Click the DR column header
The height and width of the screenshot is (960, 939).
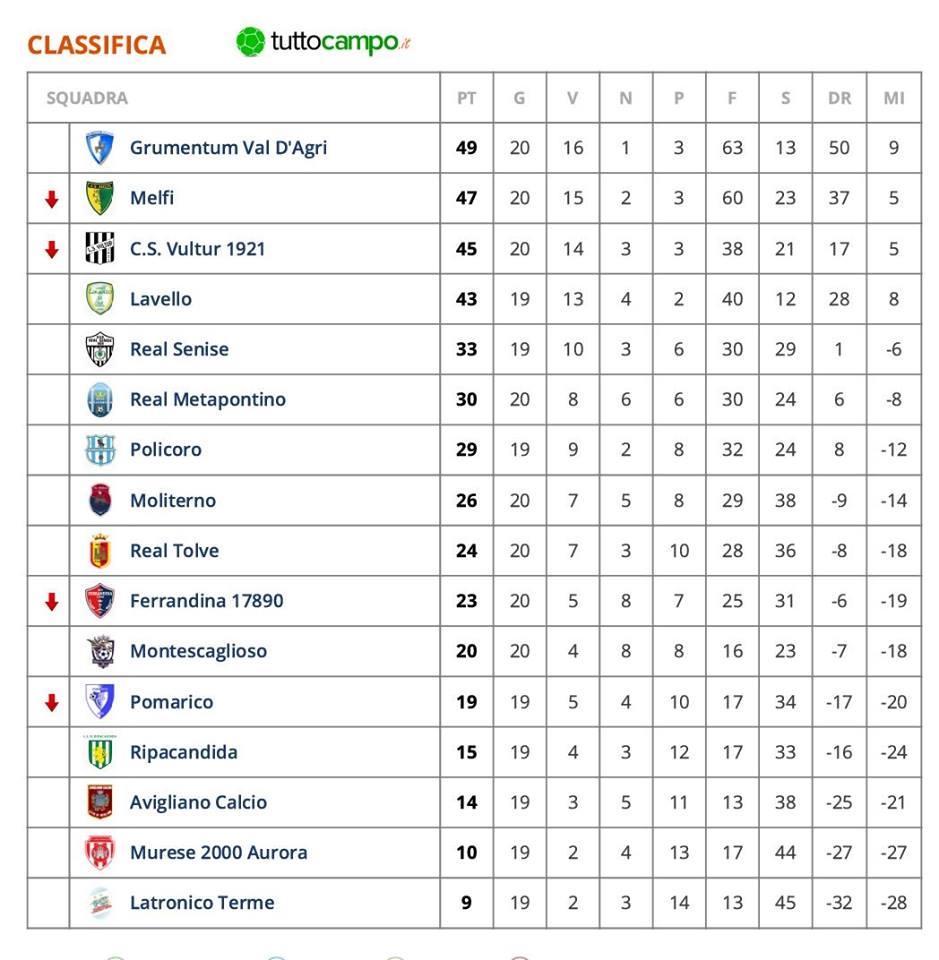(839, 98)
